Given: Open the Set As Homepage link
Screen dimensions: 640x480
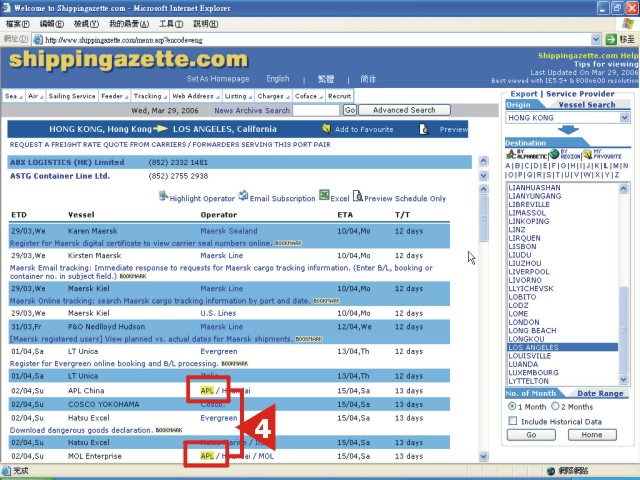Looking at the screenshot, I should coord(218,79).
